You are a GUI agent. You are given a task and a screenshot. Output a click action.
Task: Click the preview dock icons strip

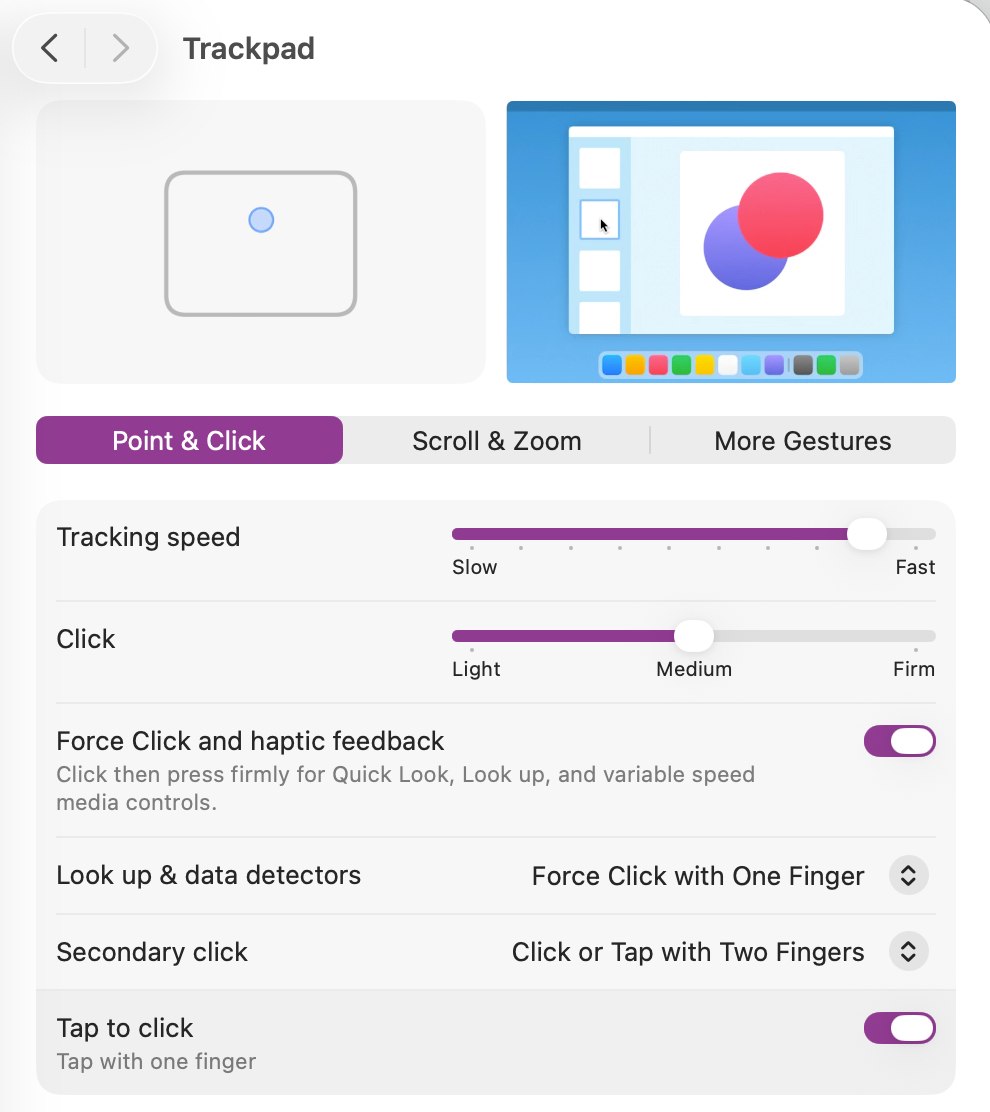(730, 365)
